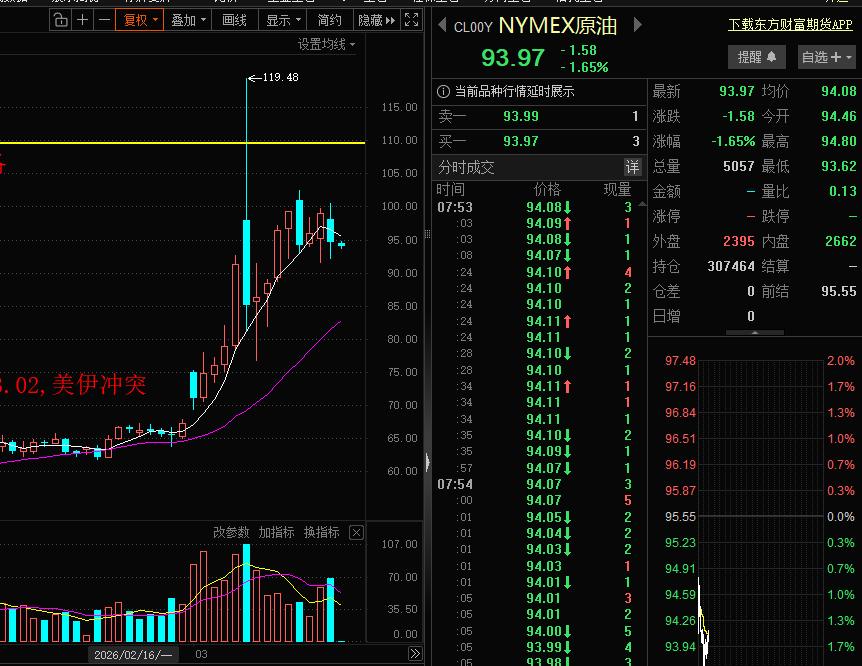Viewport: 862px width, 666px height.
Task: Click the 均价 value 94.08
Action: (839, 91)
